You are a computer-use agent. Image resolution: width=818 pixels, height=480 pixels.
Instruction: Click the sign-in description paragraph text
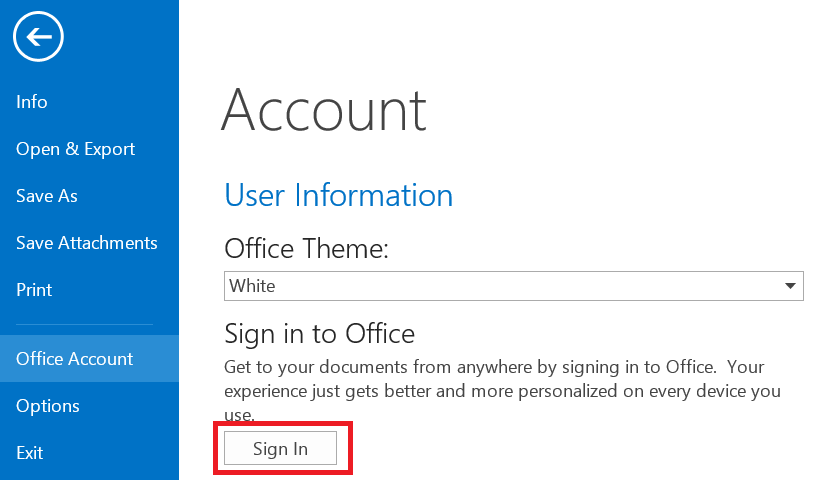click(500, 379)
